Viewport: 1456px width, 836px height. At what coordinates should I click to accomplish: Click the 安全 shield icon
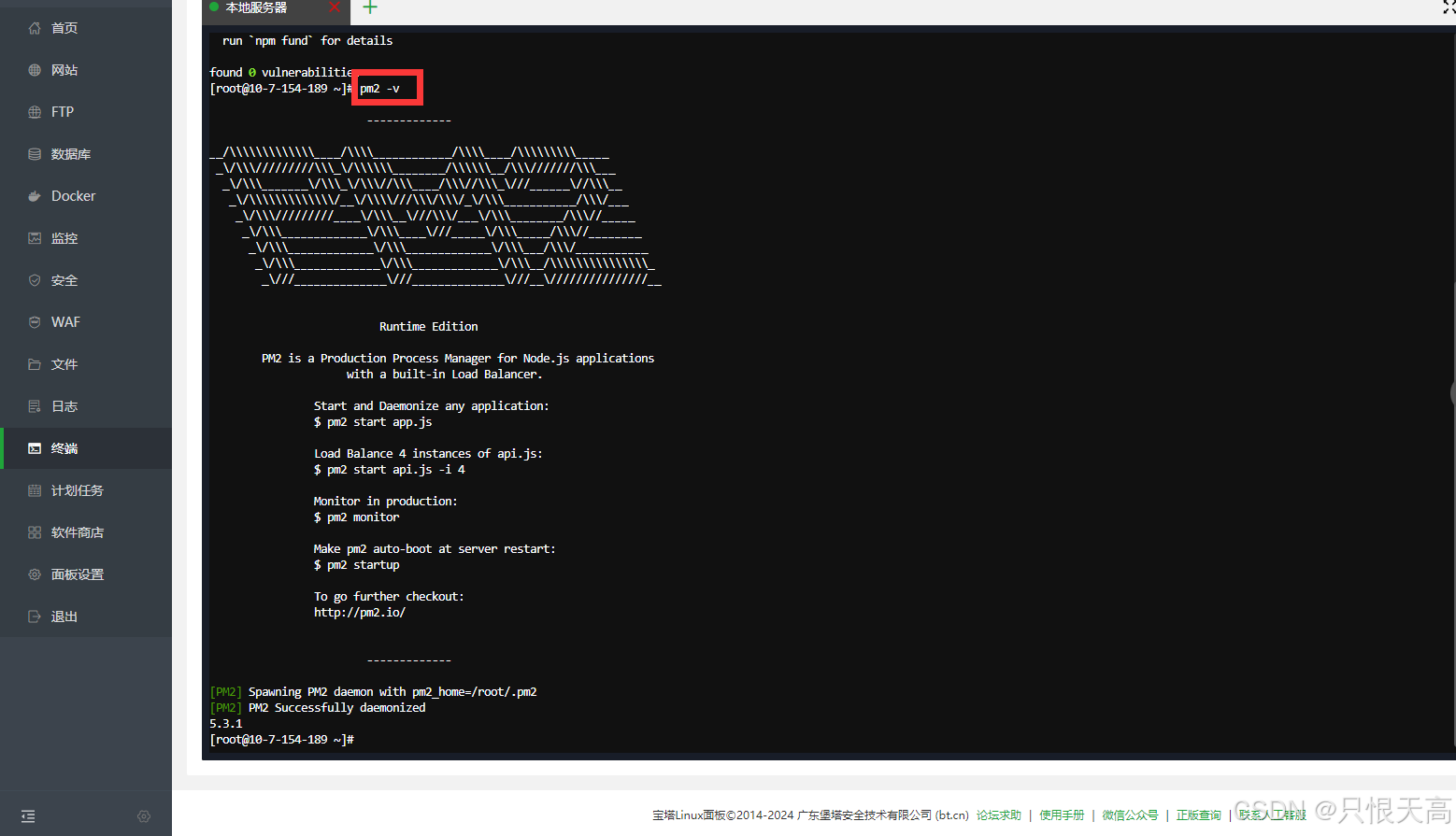35,280
